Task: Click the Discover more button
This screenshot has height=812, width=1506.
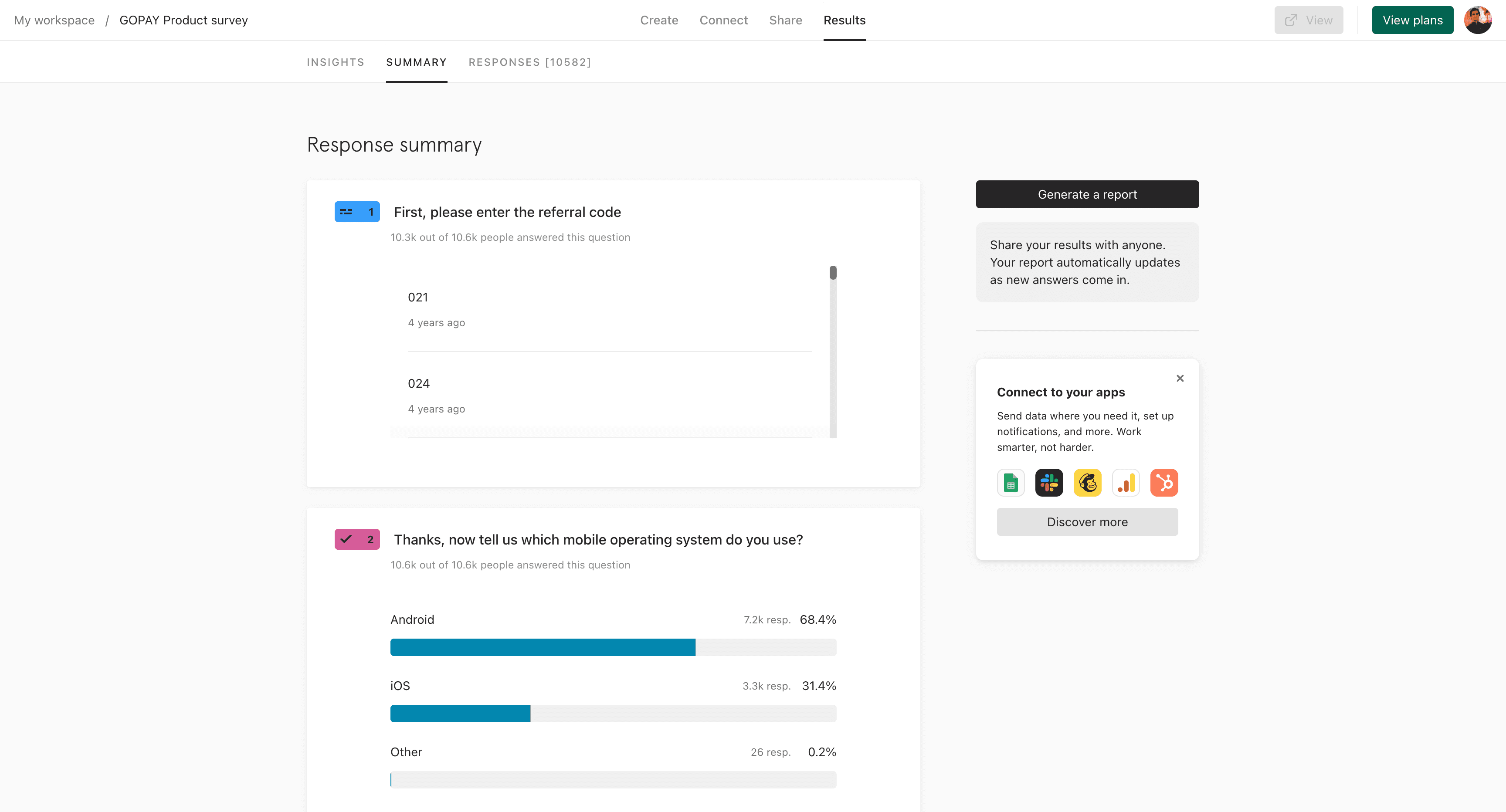Action: coord(1087,521)
